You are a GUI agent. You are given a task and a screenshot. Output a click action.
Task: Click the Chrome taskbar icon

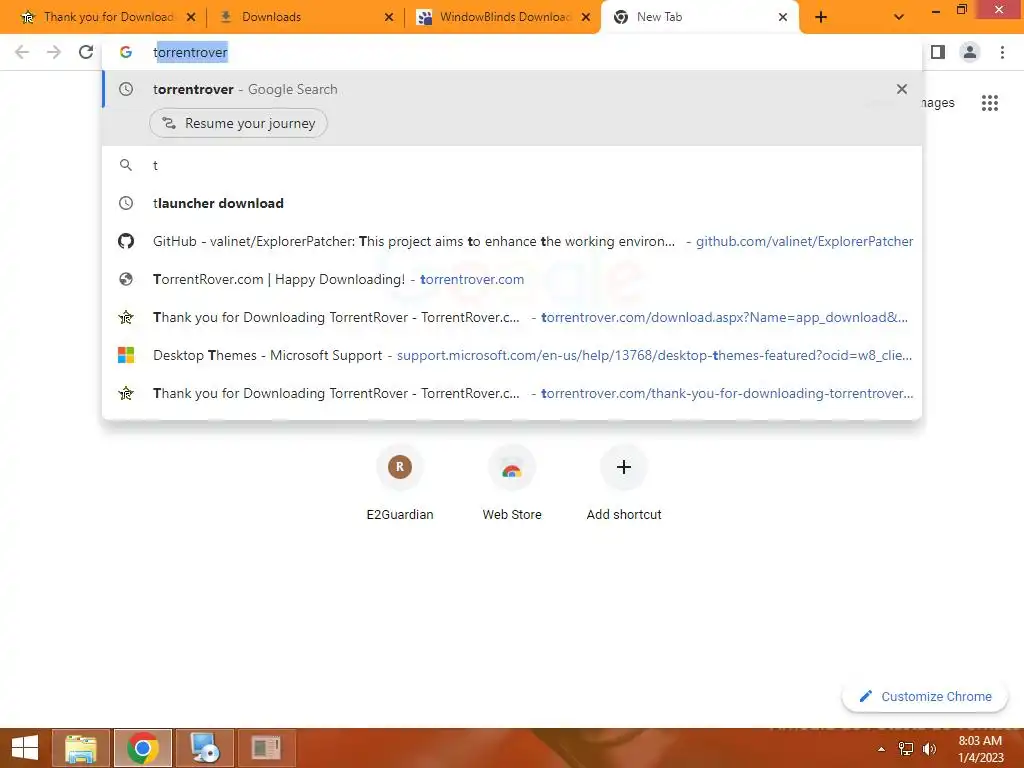(x=143, y=748)
